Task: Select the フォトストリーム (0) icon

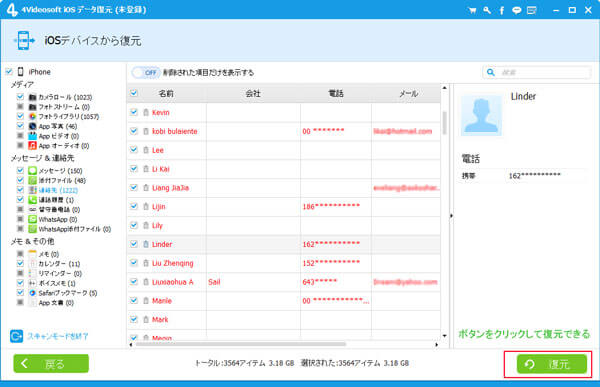Action: (x=33, y=107)
